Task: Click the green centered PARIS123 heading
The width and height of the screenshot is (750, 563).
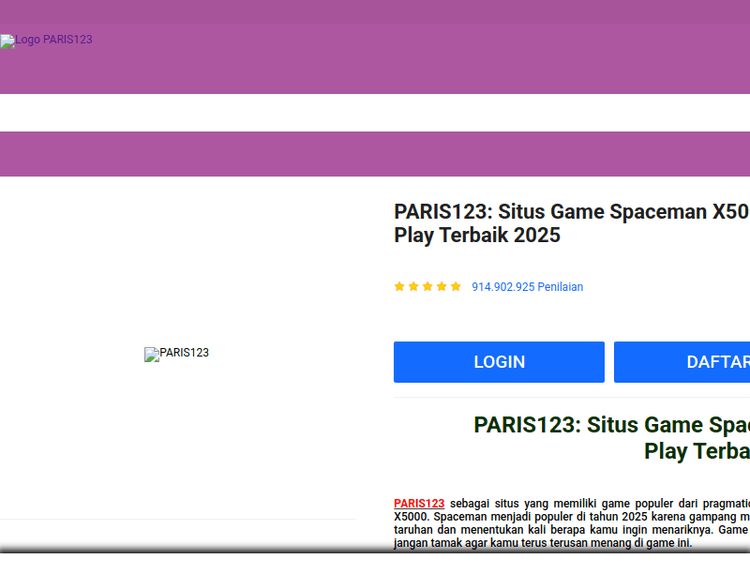Action: point(611,425)
